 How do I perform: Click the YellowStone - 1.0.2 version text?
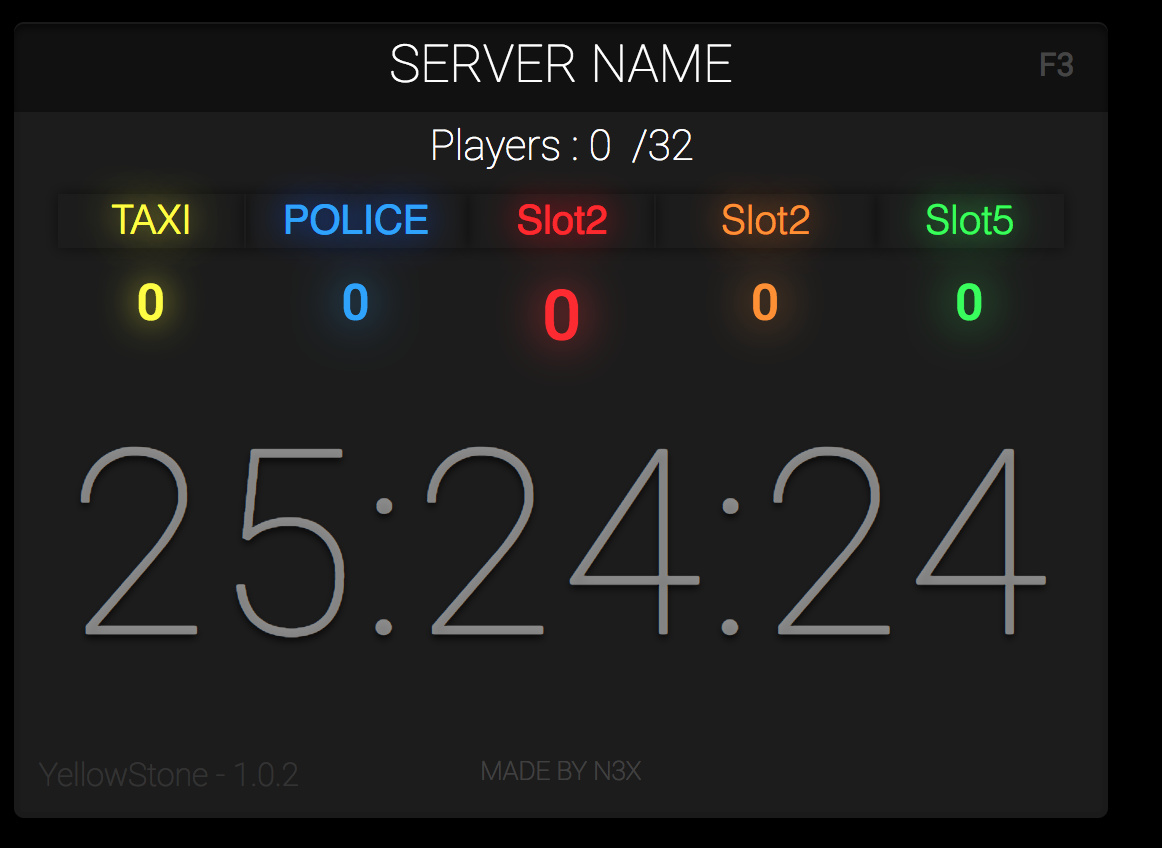[x=168, y=775]
